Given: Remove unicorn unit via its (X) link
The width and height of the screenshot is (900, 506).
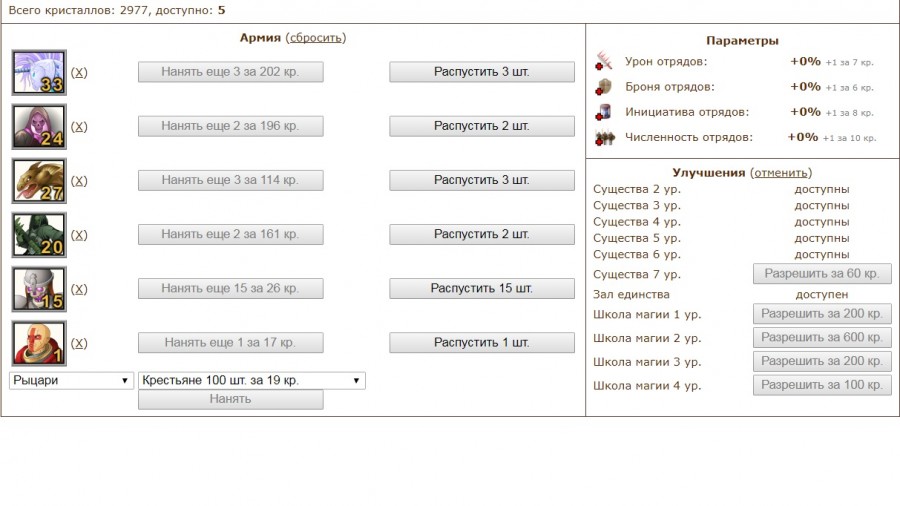Looking at the screenshot, I should click(x=79, y=72).
